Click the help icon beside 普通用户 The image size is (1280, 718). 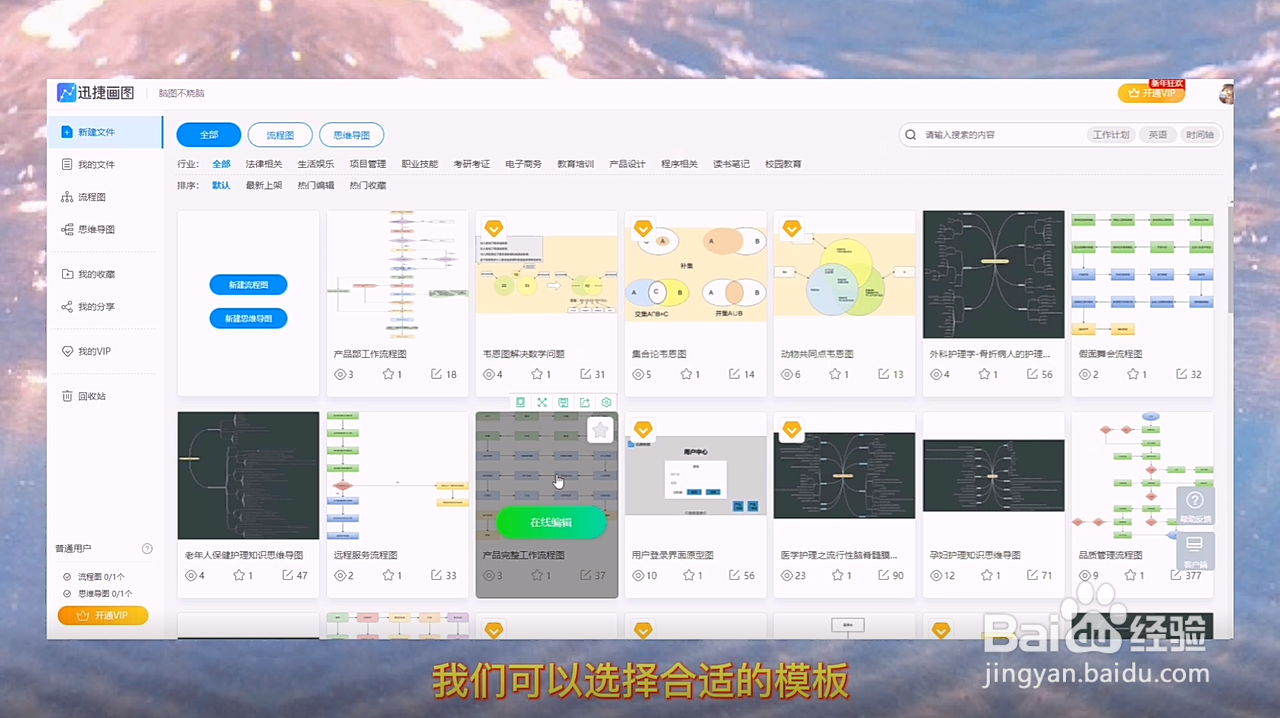coord(148,548)
